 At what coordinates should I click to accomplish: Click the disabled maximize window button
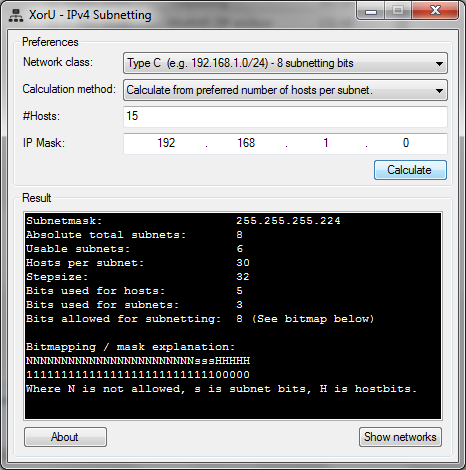pos(398,11)
